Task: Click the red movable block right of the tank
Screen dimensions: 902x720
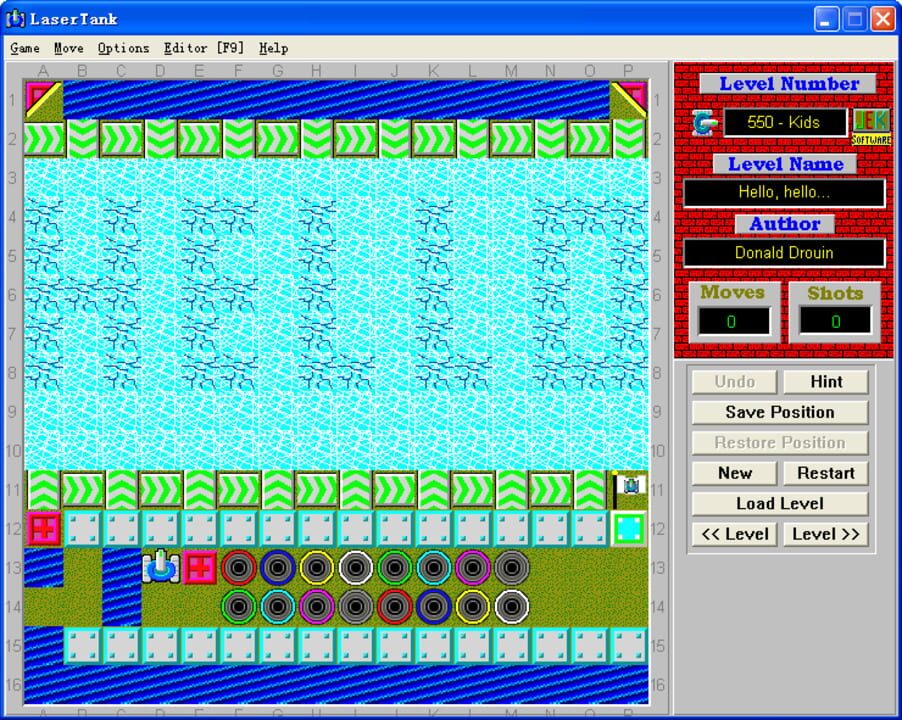Action: (199, 567)
